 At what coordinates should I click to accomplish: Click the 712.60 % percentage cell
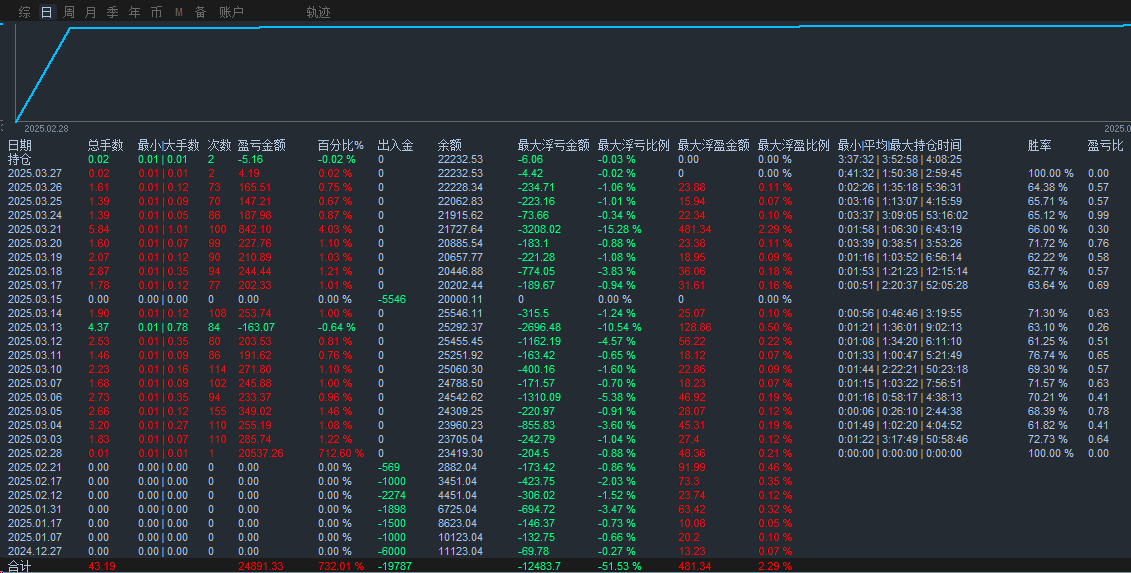340,453
